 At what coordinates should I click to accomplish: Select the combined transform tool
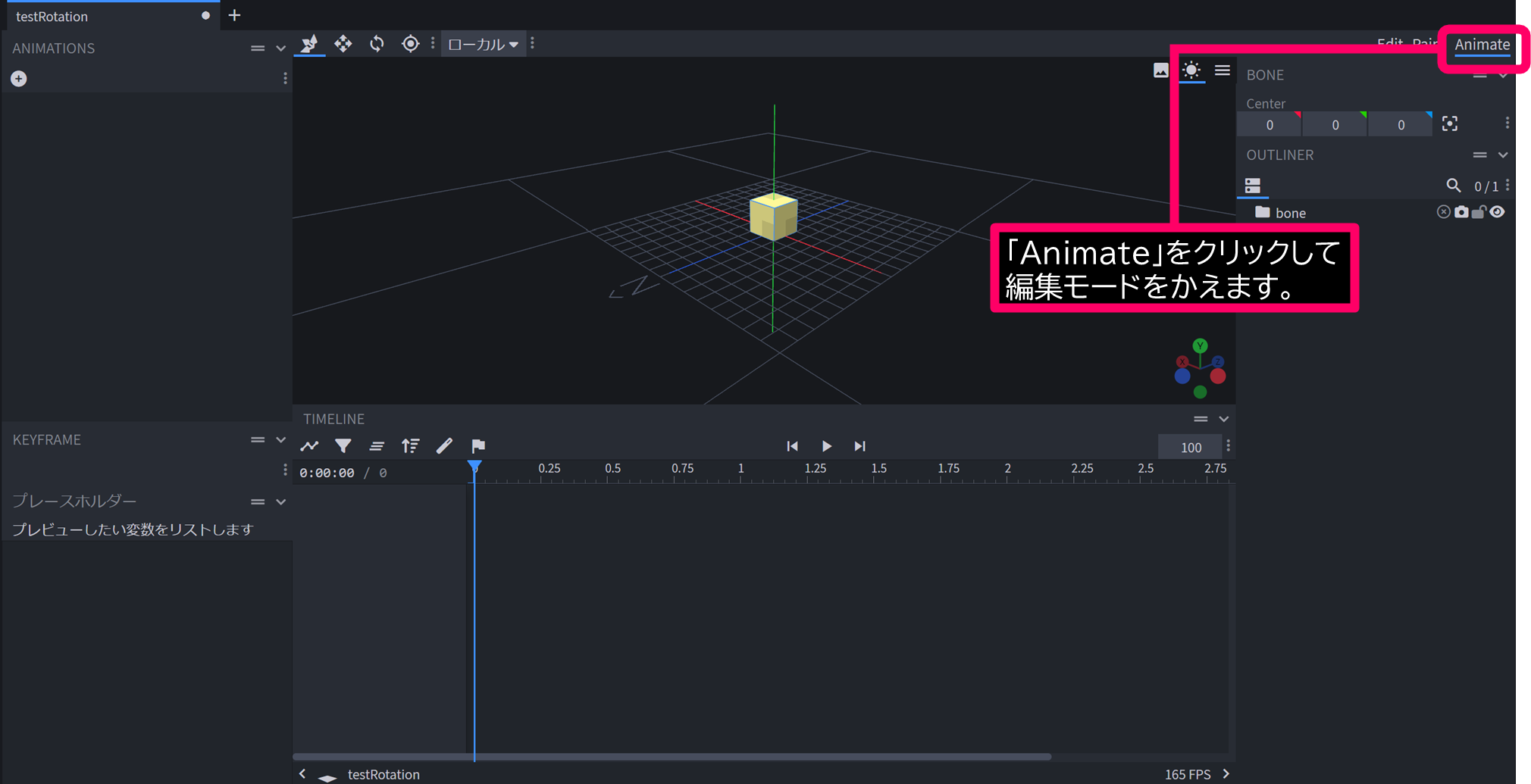(309, 43)
